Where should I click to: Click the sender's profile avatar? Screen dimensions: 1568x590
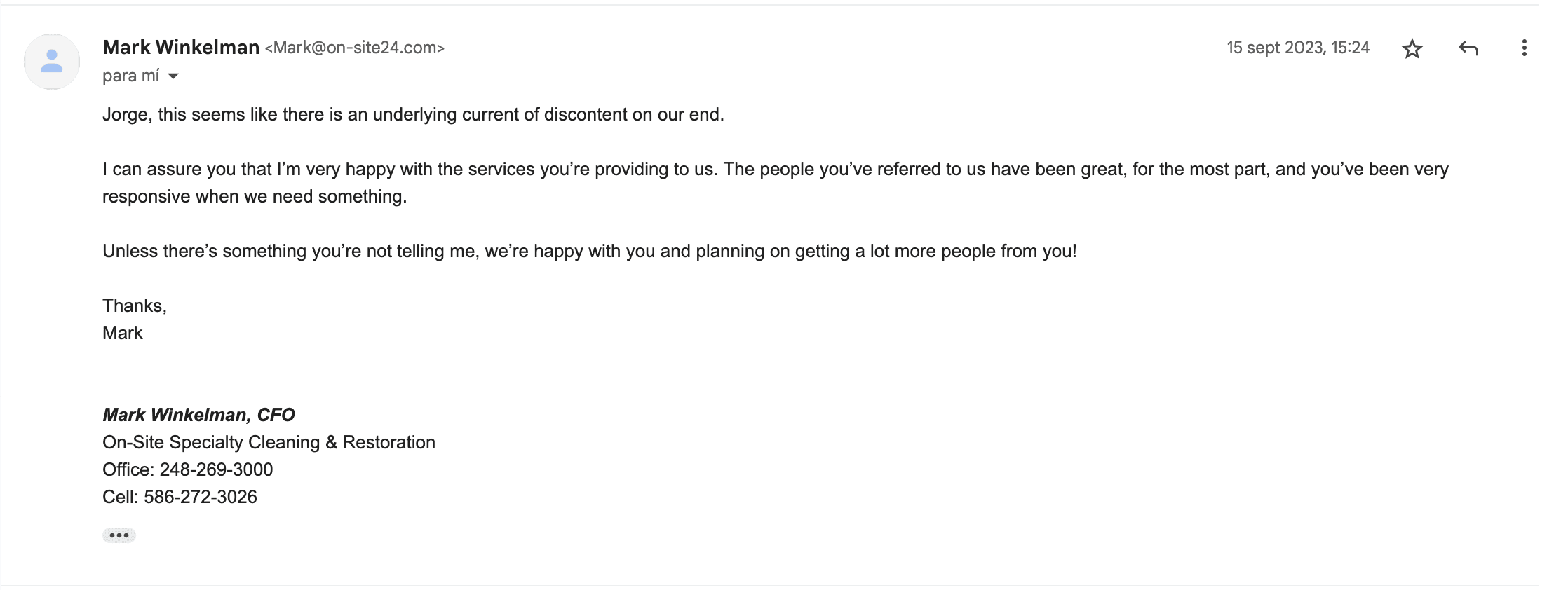(x=52, y=62)
